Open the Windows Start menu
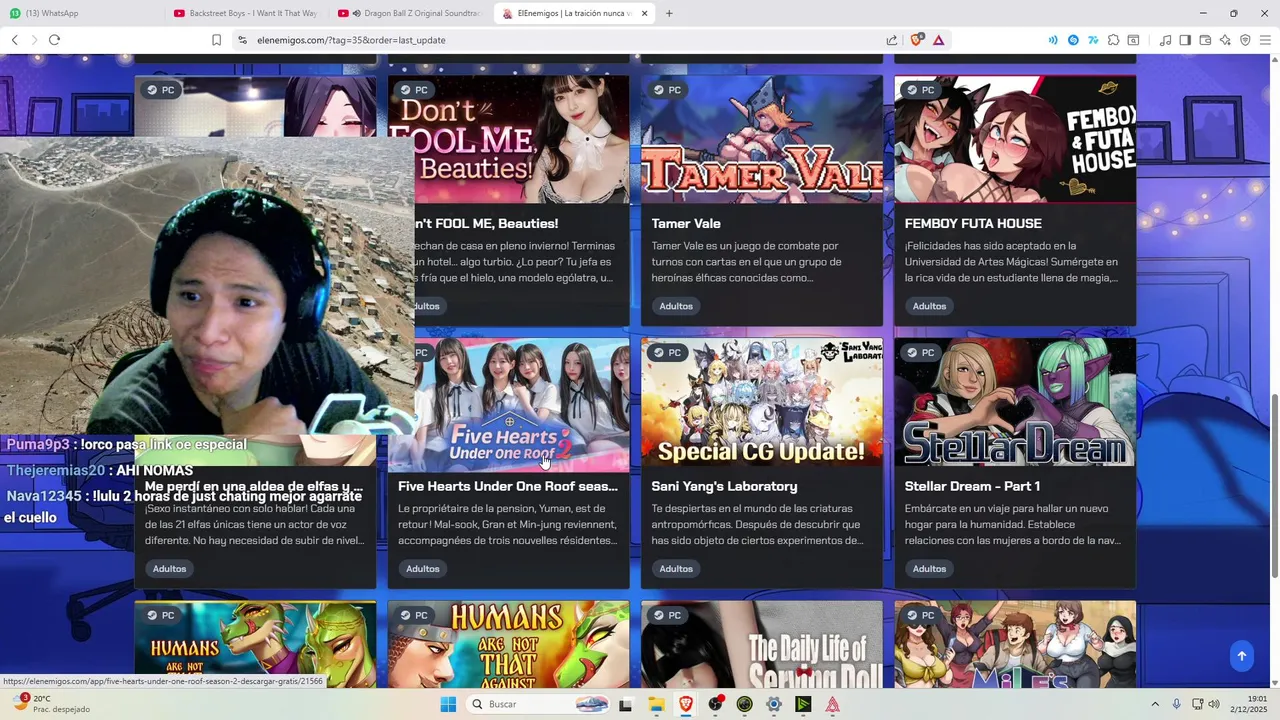 coord(448,704)
